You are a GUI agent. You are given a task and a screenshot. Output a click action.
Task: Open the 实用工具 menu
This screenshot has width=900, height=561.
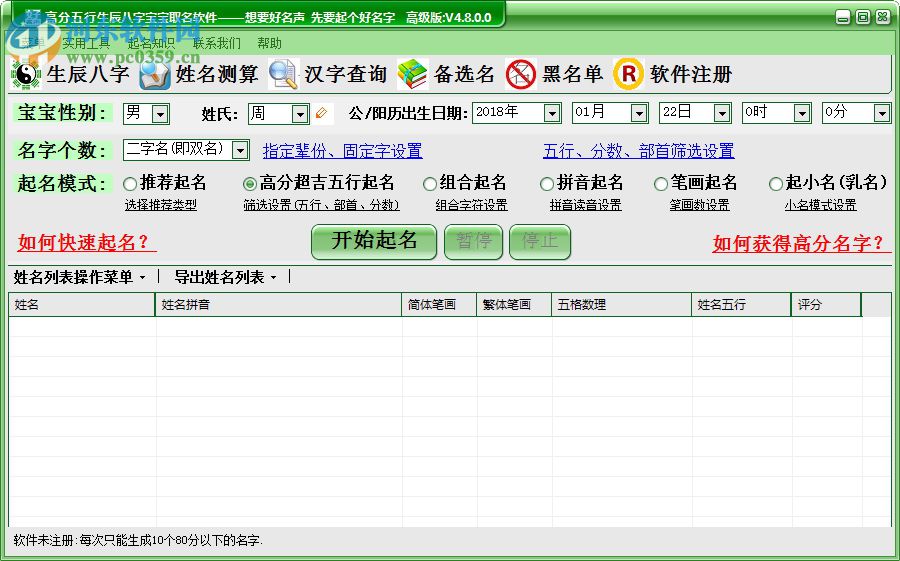click(x=86, y=44)
